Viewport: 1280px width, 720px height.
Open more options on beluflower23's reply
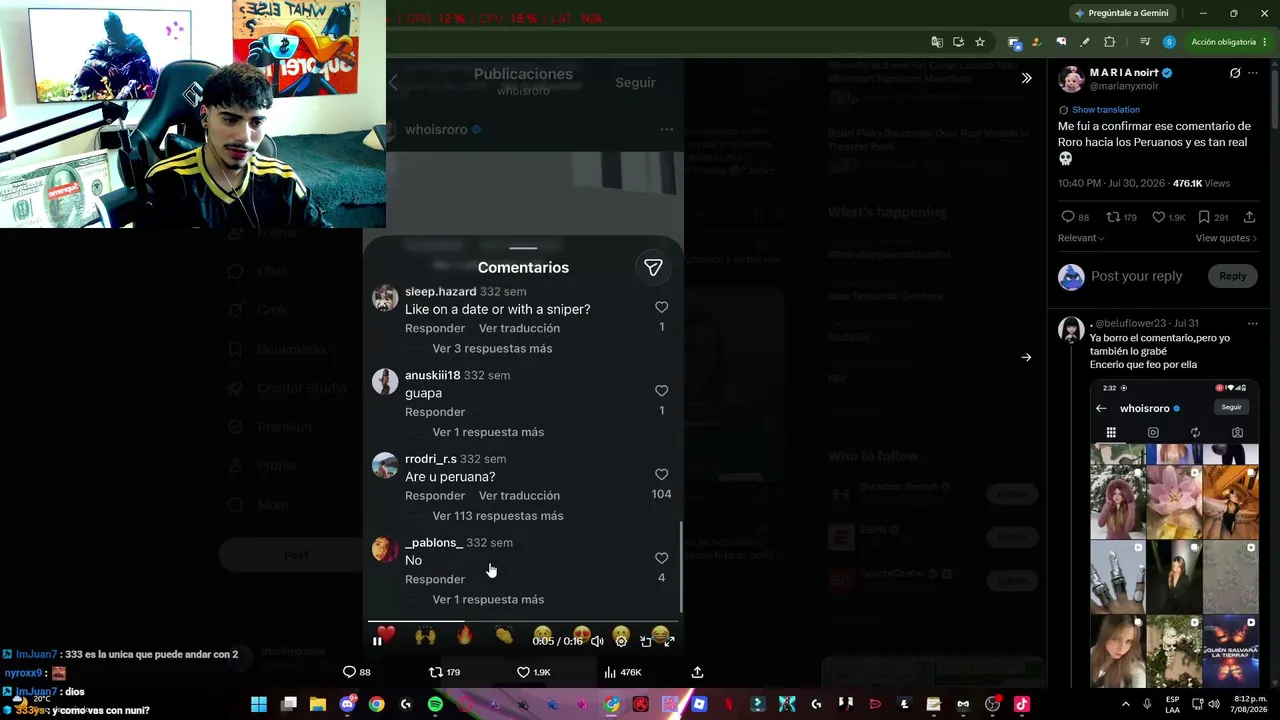(x=1253, y=324)
